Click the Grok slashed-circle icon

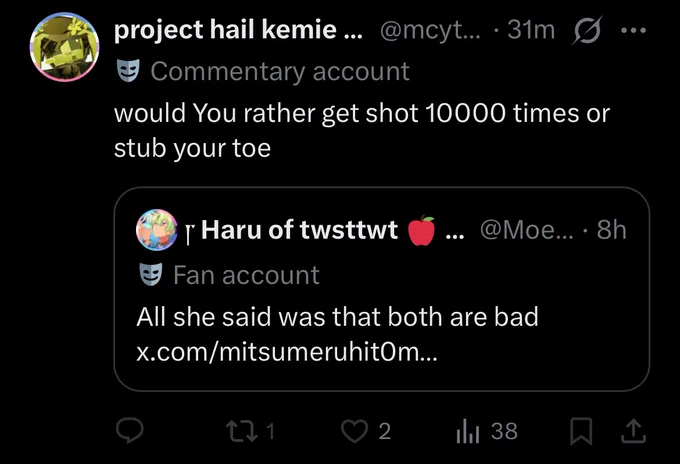point(587,30)
